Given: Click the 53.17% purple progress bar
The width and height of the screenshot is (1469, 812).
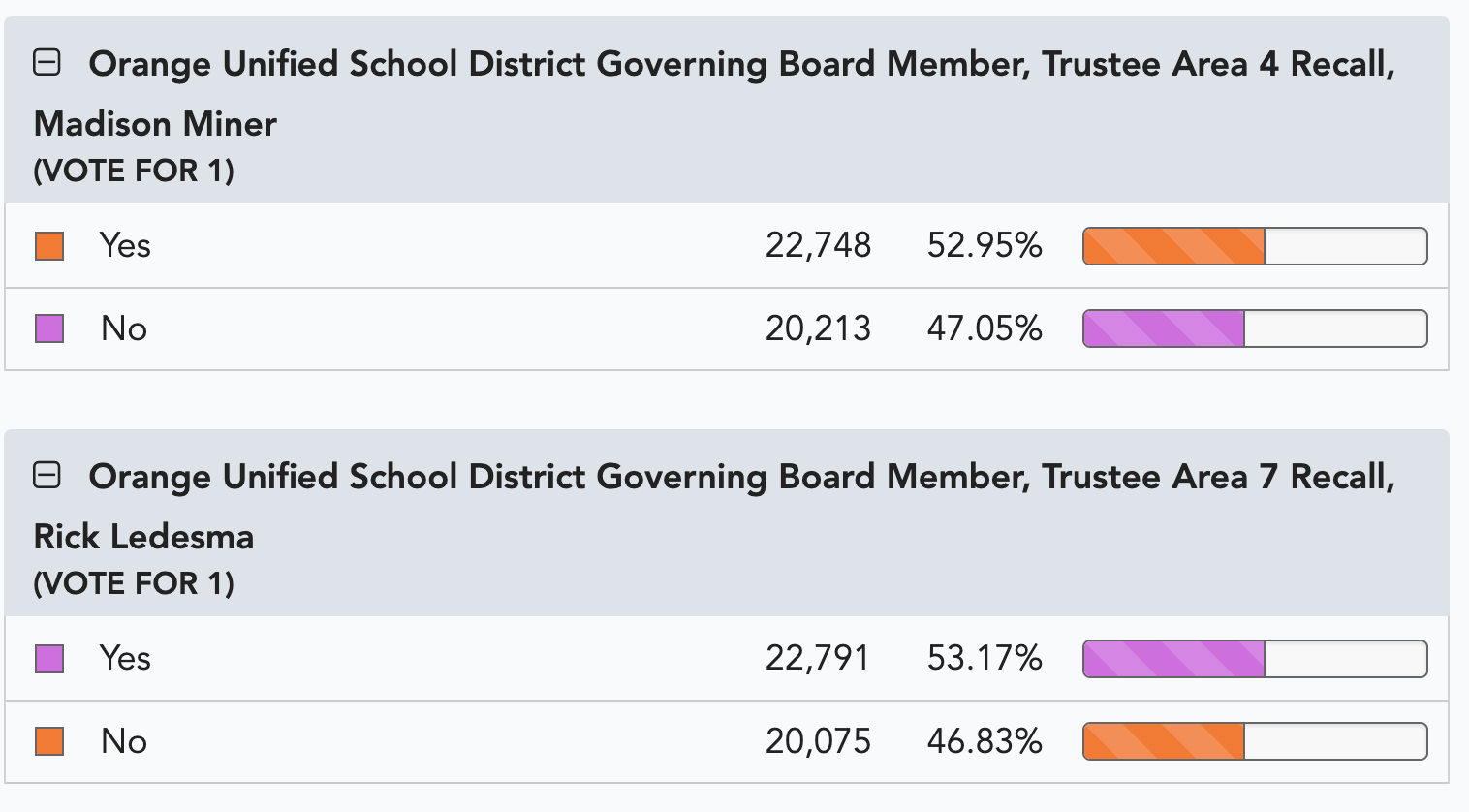Looking at the screenshot, I should [1255, 659].
